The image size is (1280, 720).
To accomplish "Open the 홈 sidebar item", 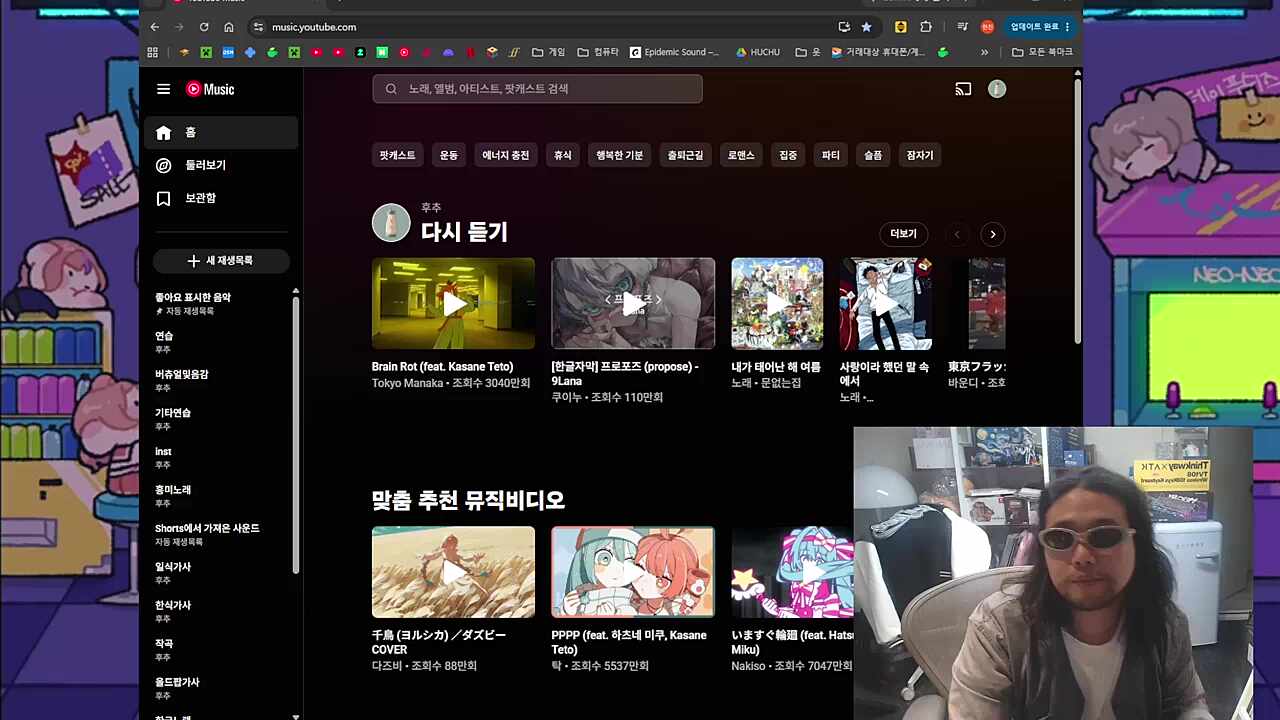I will (221, 132).
